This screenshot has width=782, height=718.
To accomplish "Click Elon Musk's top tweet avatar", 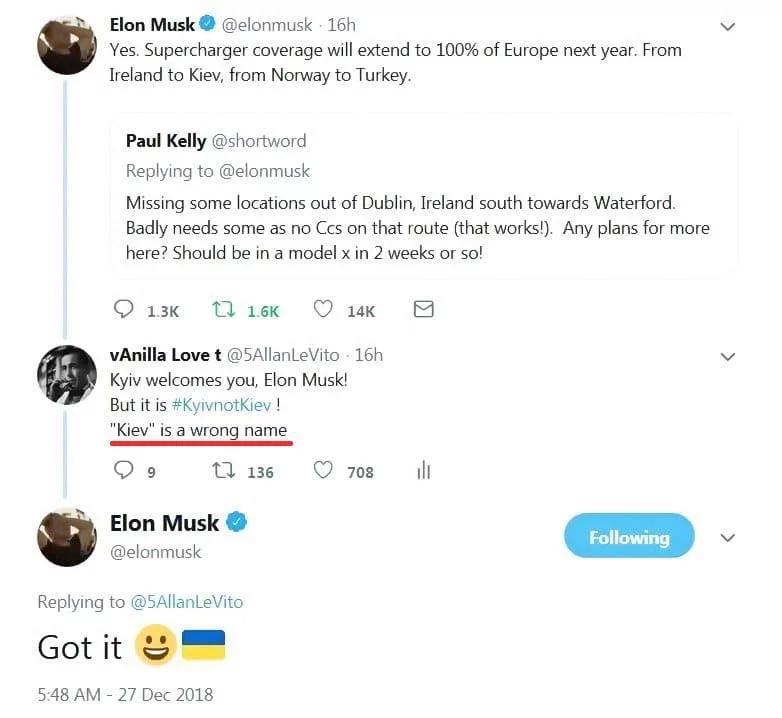I will (x=66, y=45).
